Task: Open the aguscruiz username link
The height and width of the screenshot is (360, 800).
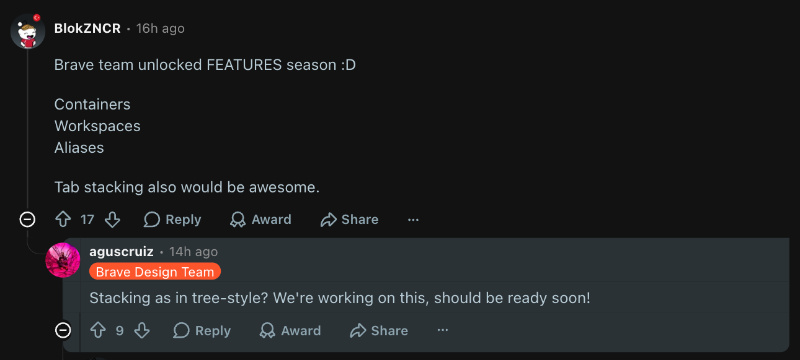Action: [121, 251]
